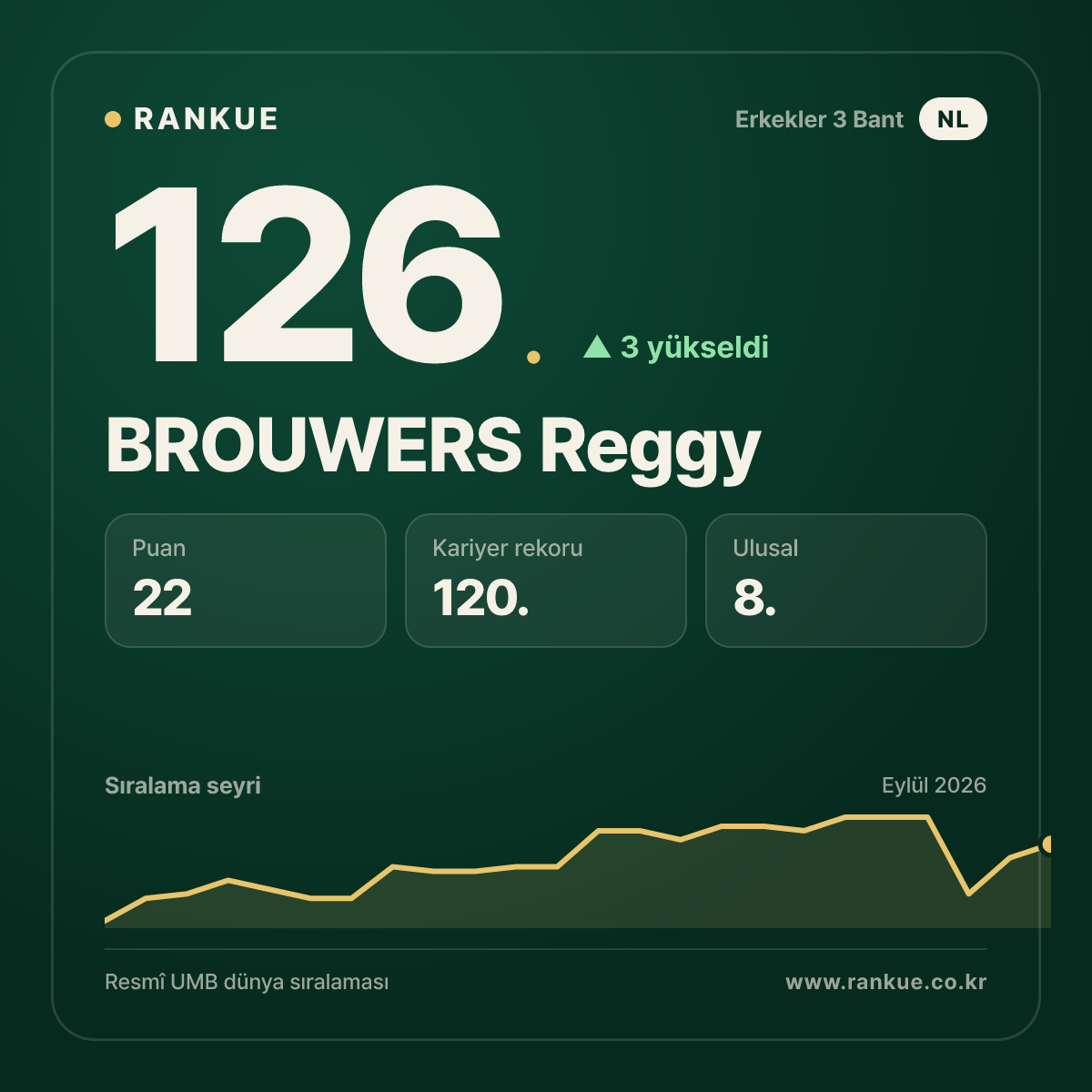Viewport: 1092px width, 1092px height.
Task: Click the RANKUE logo text
Action: click(x=206, y=119)
